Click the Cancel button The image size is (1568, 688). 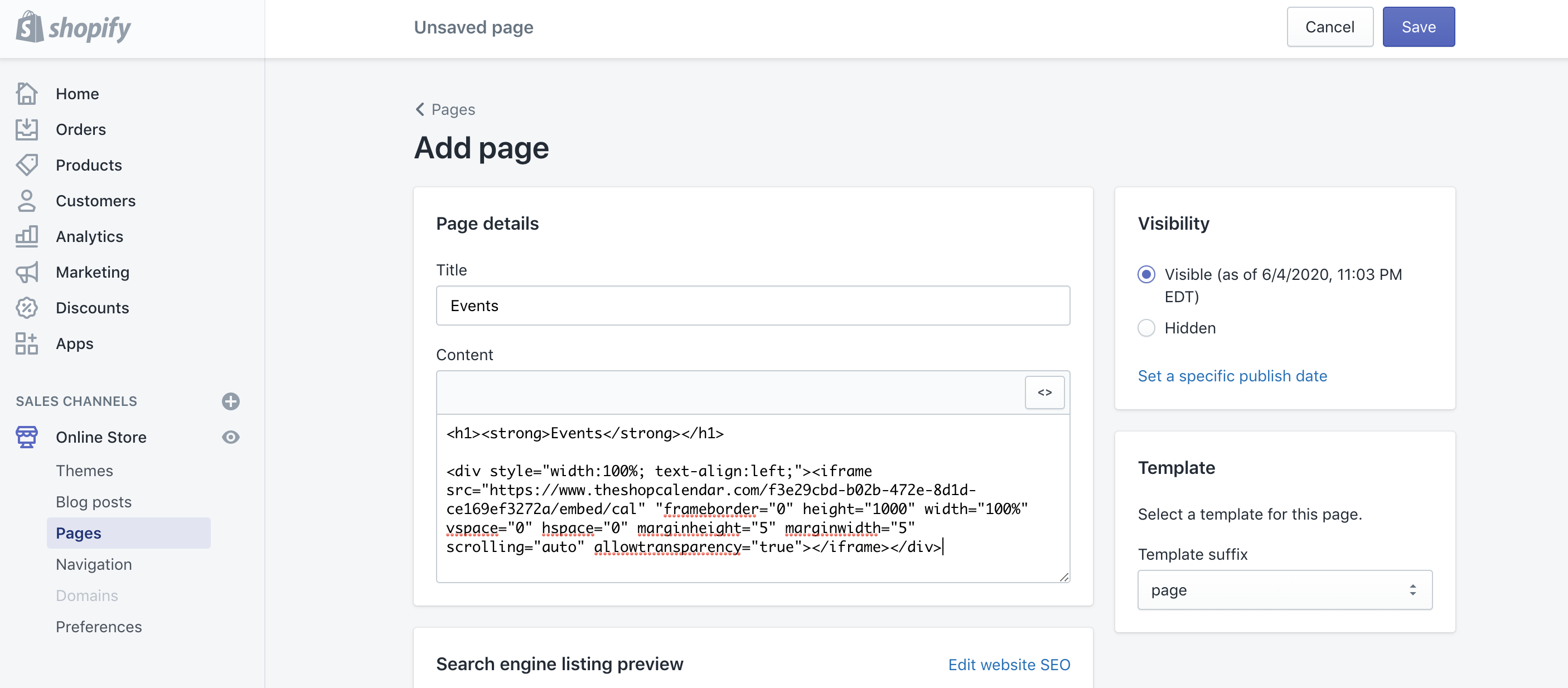click(1329, 27)
